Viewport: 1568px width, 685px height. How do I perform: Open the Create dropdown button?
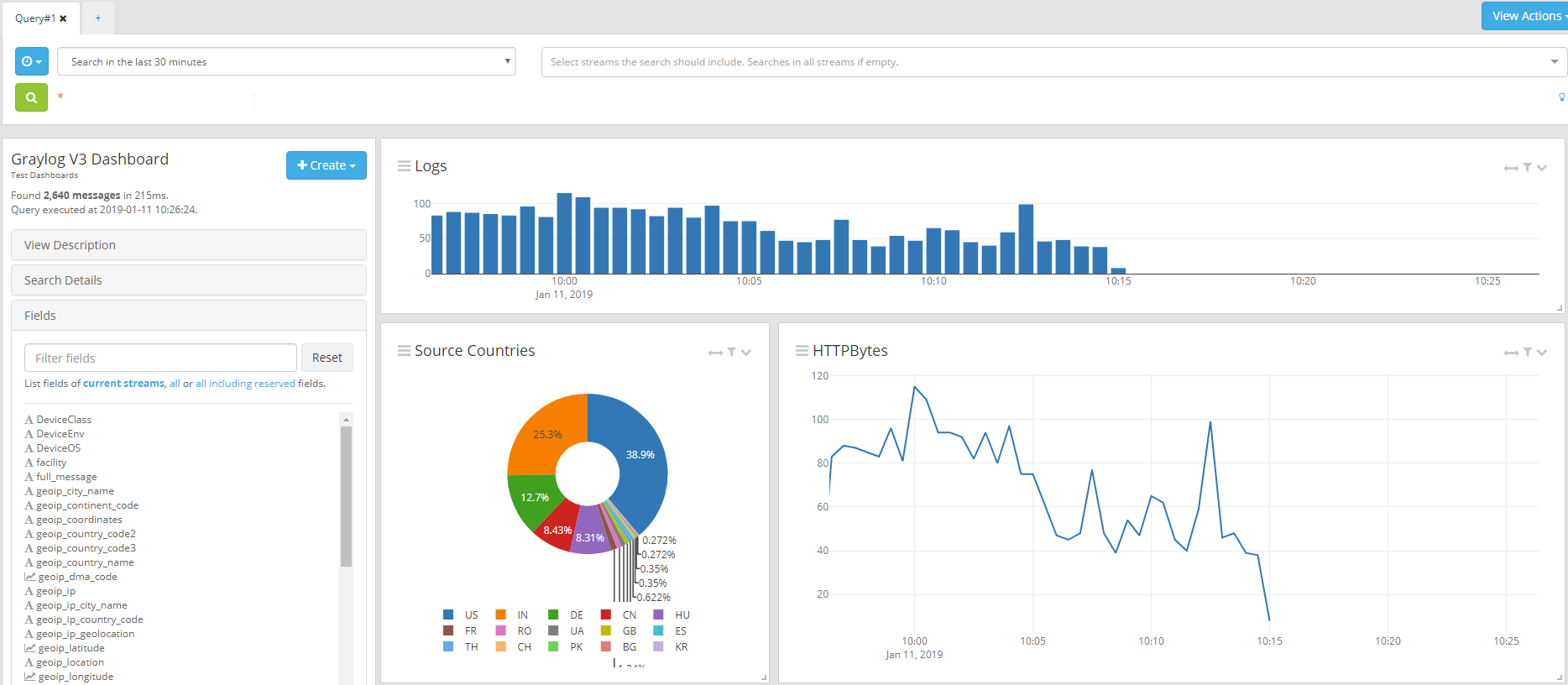[x=327, y=165]
